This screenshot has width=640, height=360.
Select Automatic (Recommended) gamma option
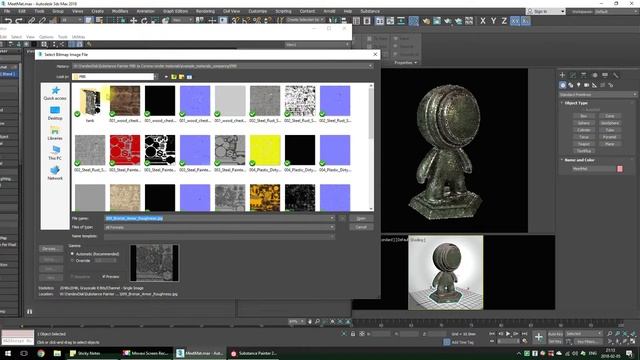point(73,254)
